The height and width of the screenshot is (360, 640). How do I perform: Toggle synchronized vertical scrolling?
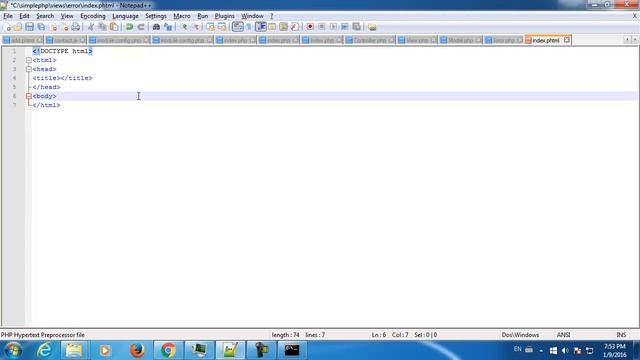pyautogui.click(x=210, y=27)
